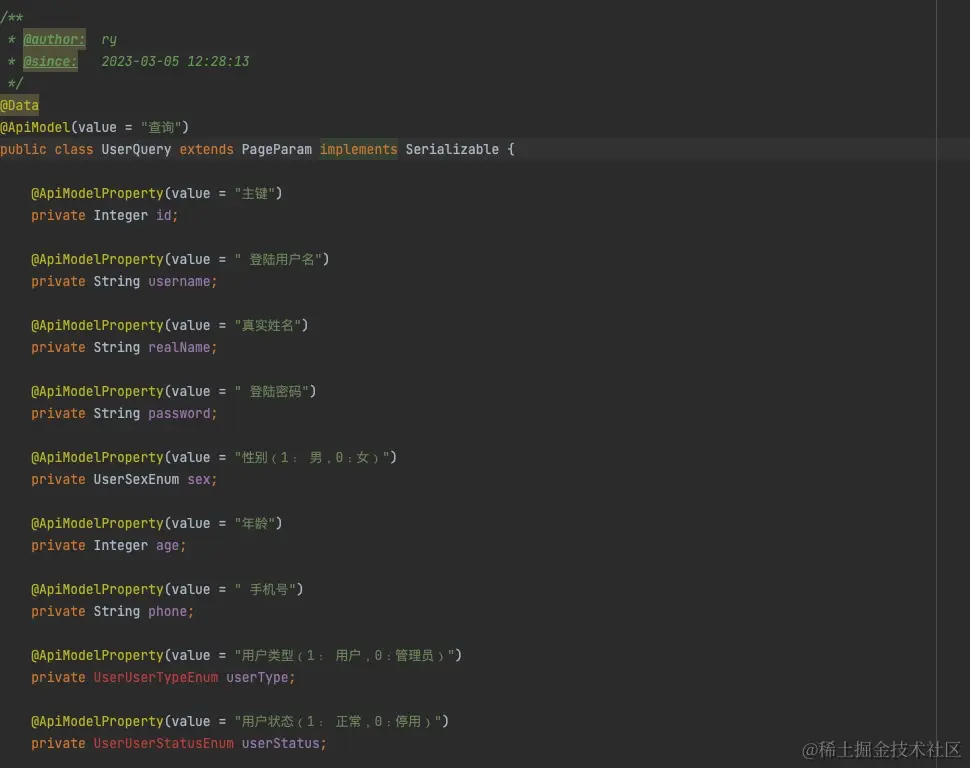Viewport: 970px width, 768px height.
Task: Click the PageParam superclass name
Action: click(x=277, y=150)
